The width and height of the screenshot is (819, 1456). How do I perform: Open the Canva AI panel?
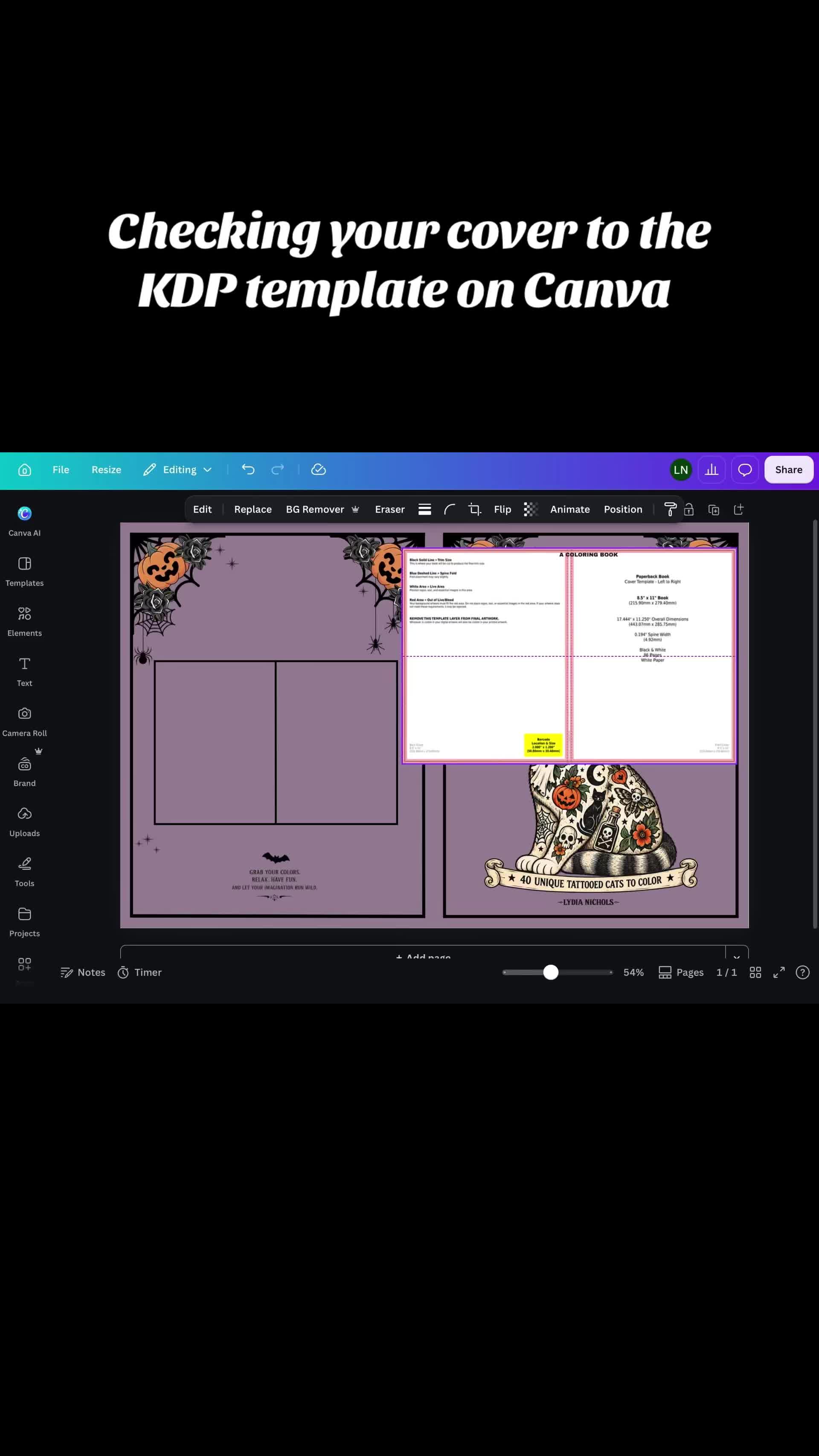pyautogui.click(x=24, y=521)
